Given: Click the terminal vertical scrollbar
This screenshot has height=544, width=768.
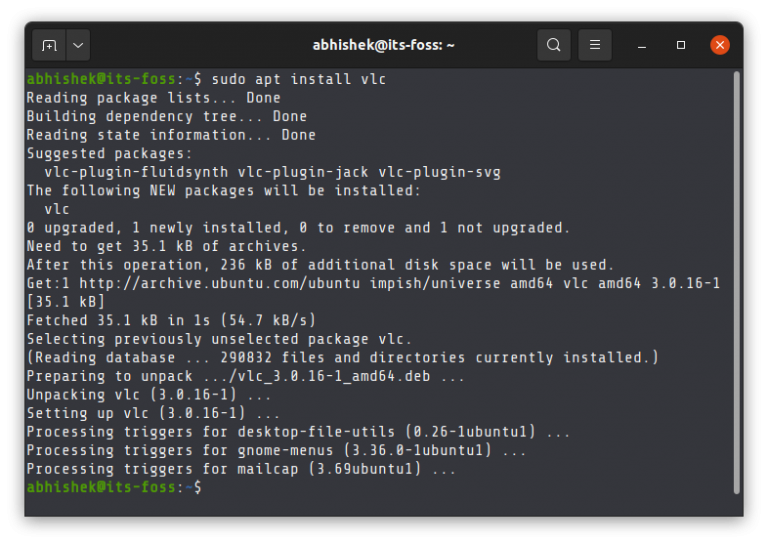Looking at the screenshot, I should pyautogui.click(x=736, y=283).
